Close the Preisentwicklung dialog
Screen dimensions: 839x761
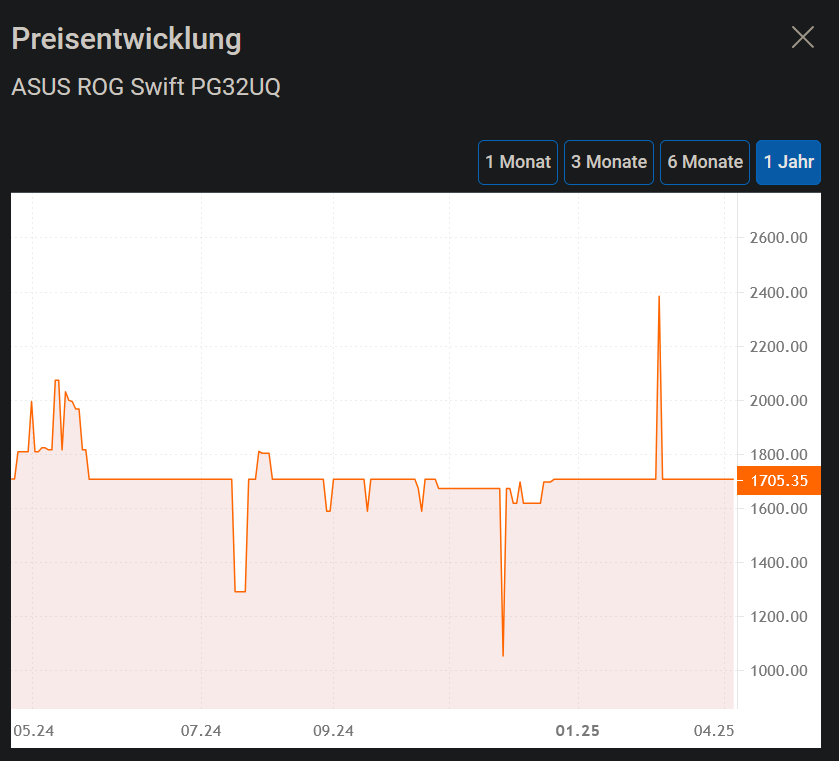tap(802, 36)
